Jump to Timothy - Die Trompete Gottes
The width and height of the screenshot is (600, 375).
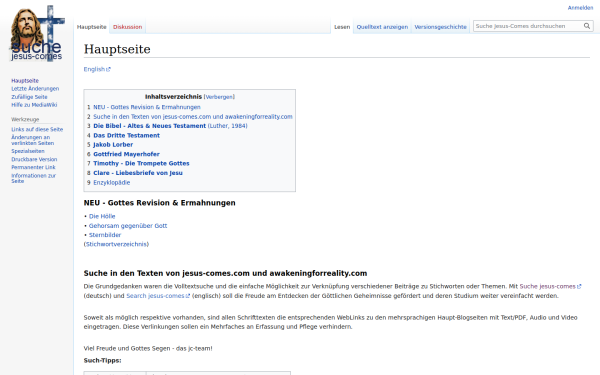141,163
